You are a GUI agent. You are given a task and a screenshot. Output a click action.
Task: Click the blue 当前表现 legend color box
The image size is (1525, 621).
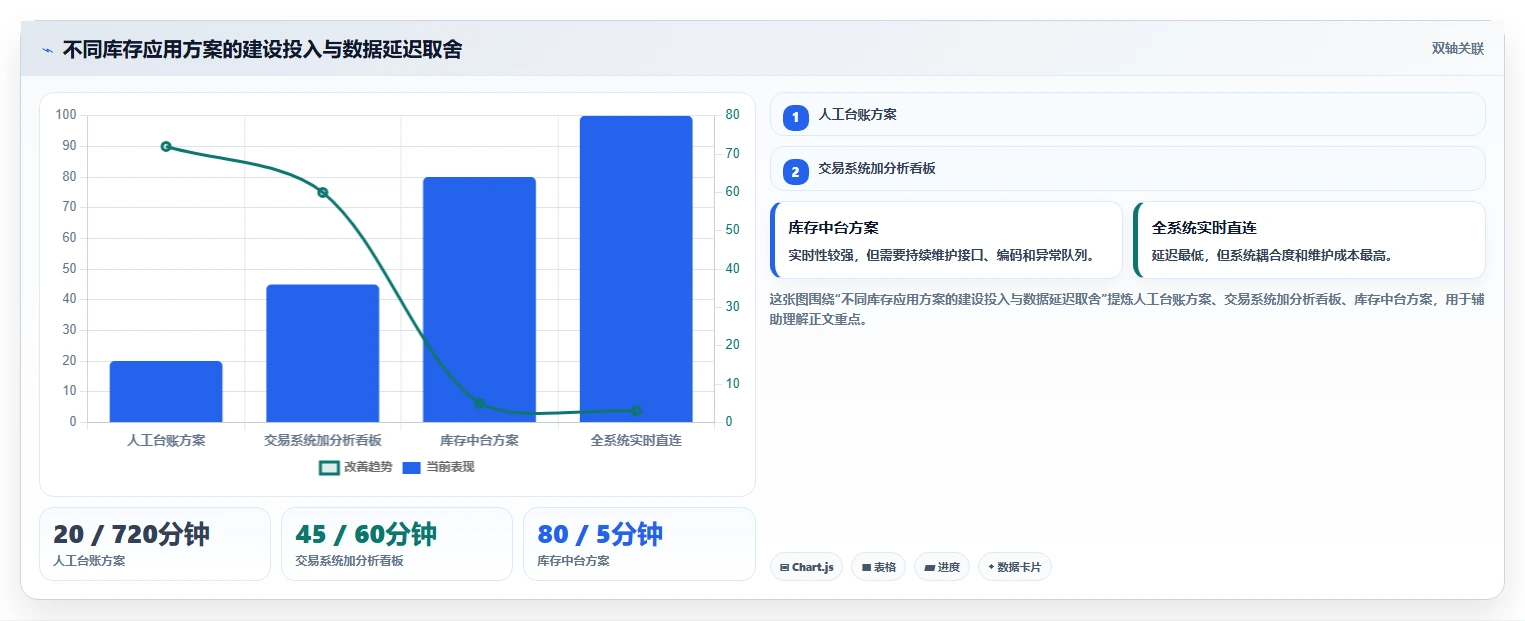pos(412,467)
